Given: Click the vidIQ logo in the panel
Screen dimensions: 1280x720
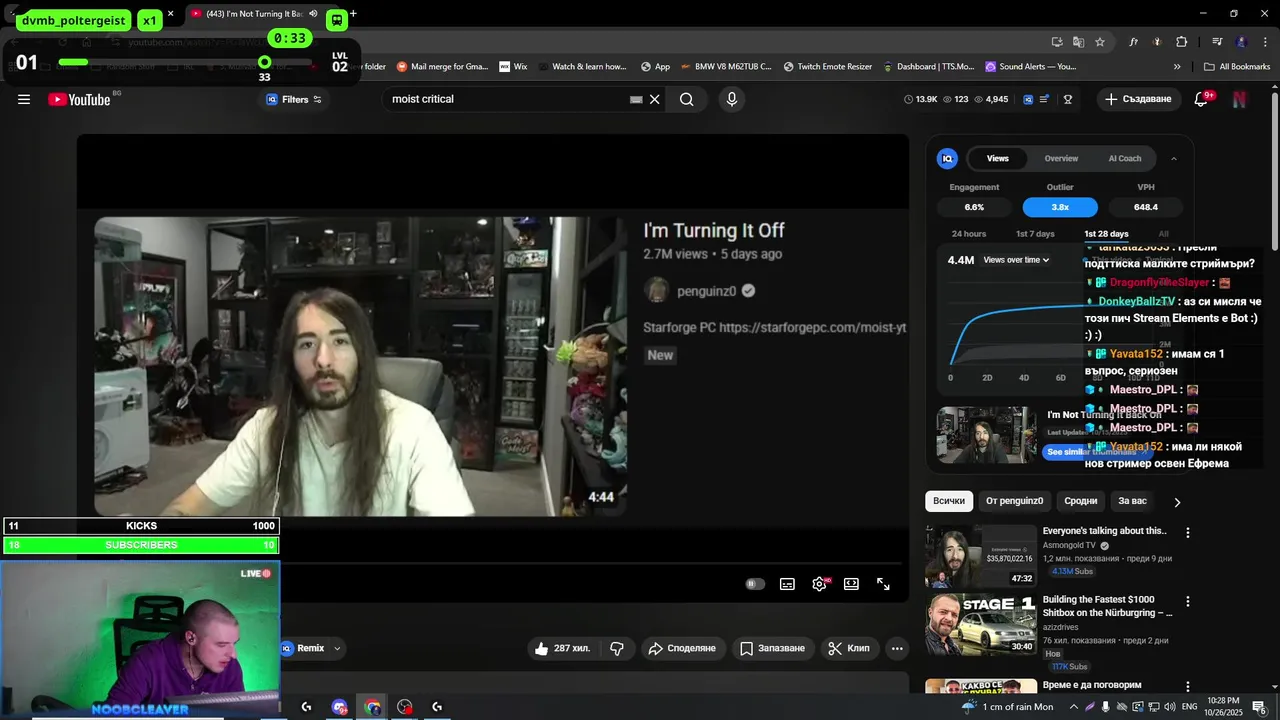Looking at the screenshot, I should 947,158.
